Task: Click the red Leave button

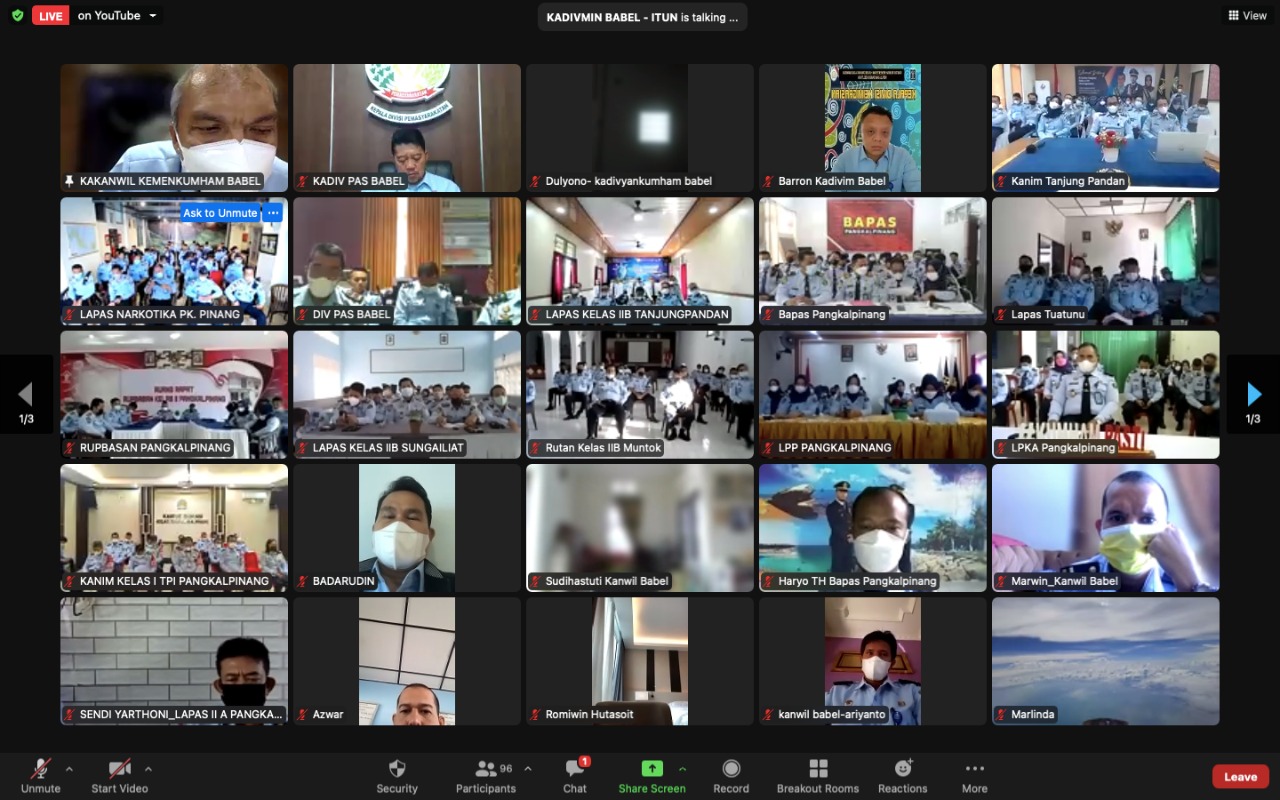Action: click(x=1240, y=777)
